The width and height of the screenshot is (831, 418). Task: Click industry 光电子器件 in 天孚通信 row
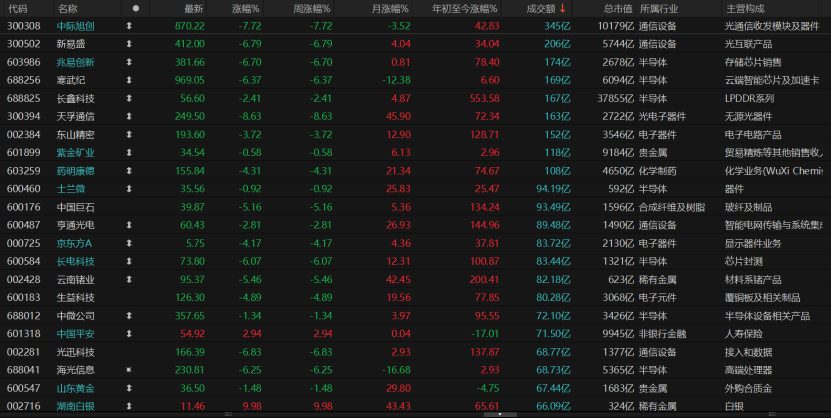(x=662, y=117)
